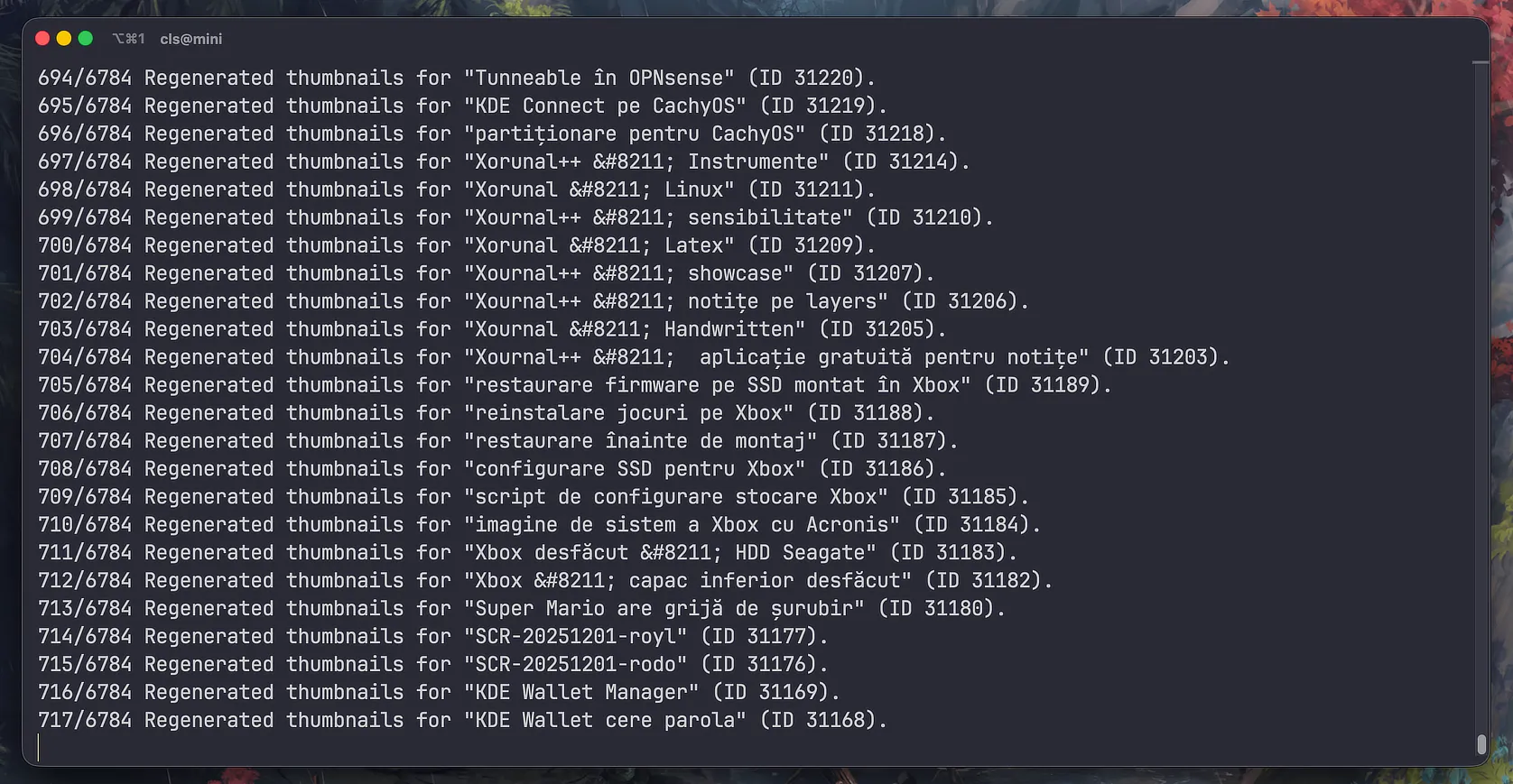This screenshot has width=1513, height=784.
Task: Click the cls@mini window title
Action: click(x=190, y=39)
